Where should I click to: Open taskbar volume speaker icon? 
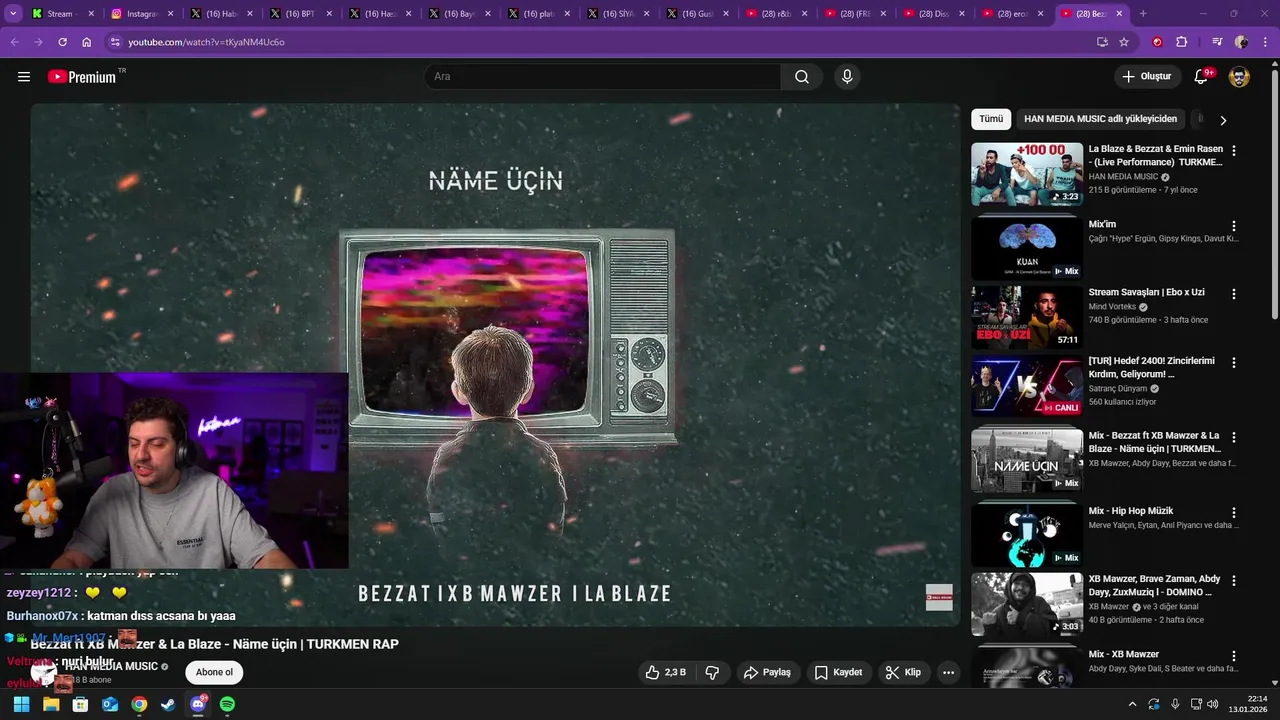coord(1212,704)
